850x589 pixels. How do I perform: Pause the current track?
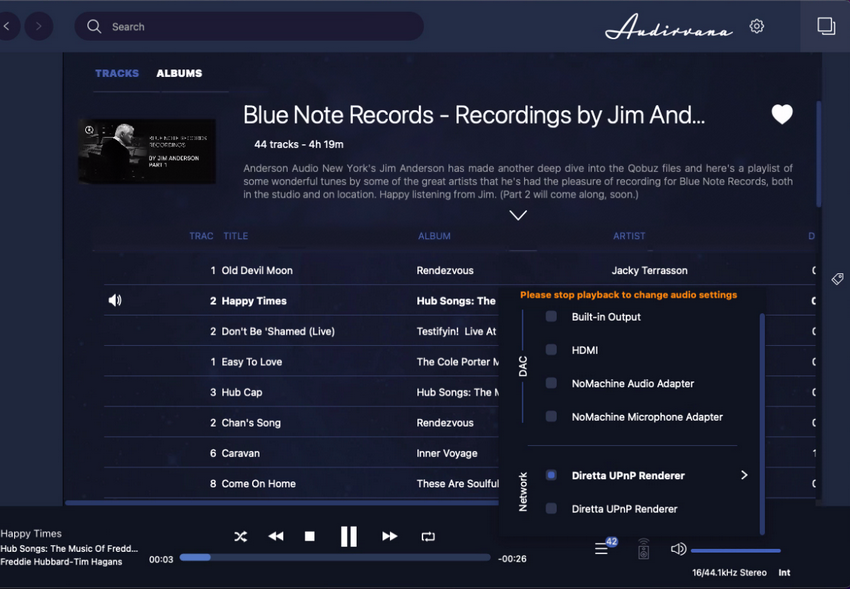point(349,536)
